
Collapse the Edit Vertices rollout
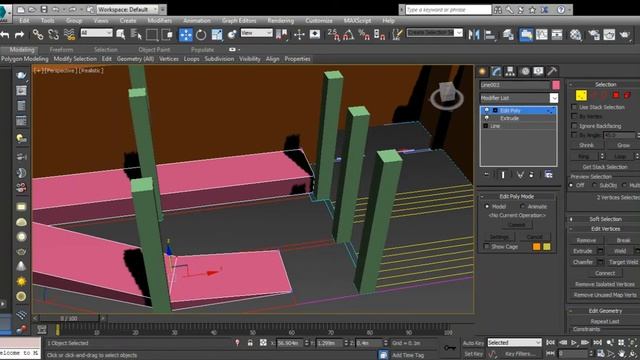coord(605,229)
